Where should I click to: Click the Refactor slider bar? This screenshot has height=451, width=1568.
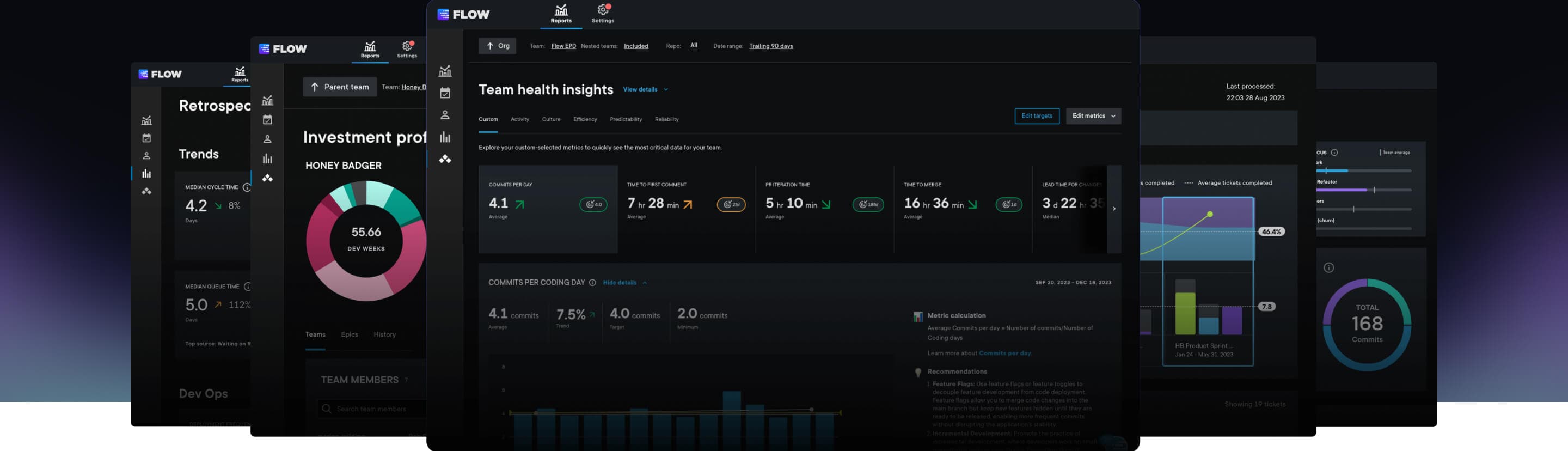pyautogui.click(x=1363, y=190)
